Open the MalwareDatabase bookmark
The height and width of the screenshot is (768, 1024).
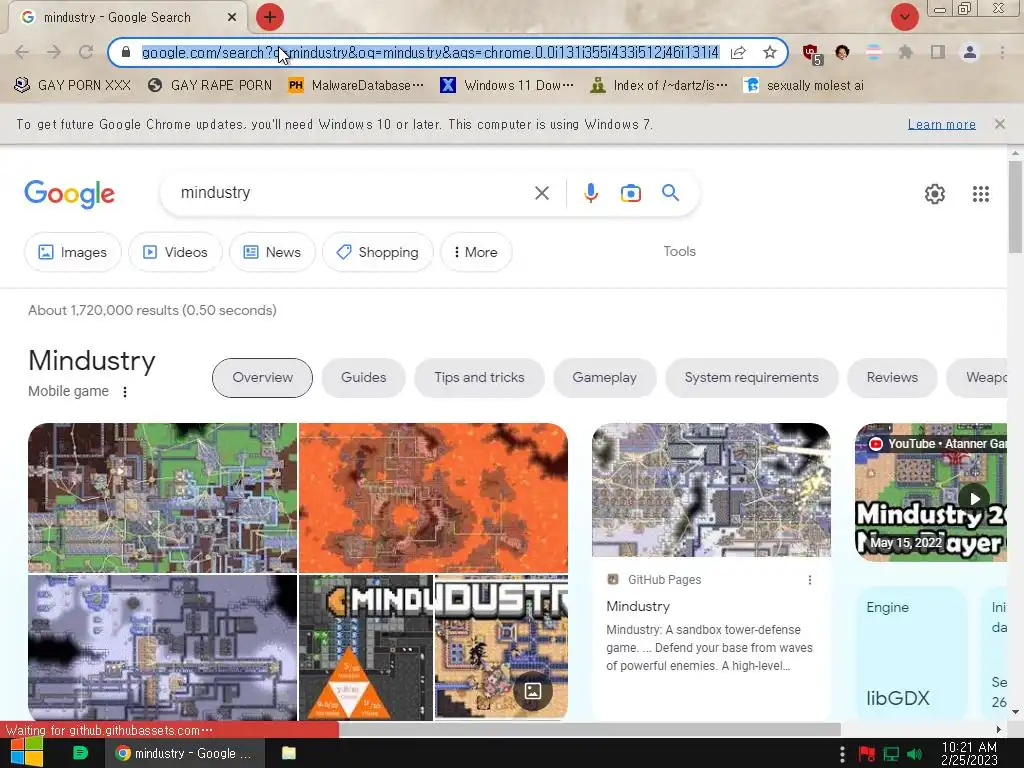coord(357,86)
